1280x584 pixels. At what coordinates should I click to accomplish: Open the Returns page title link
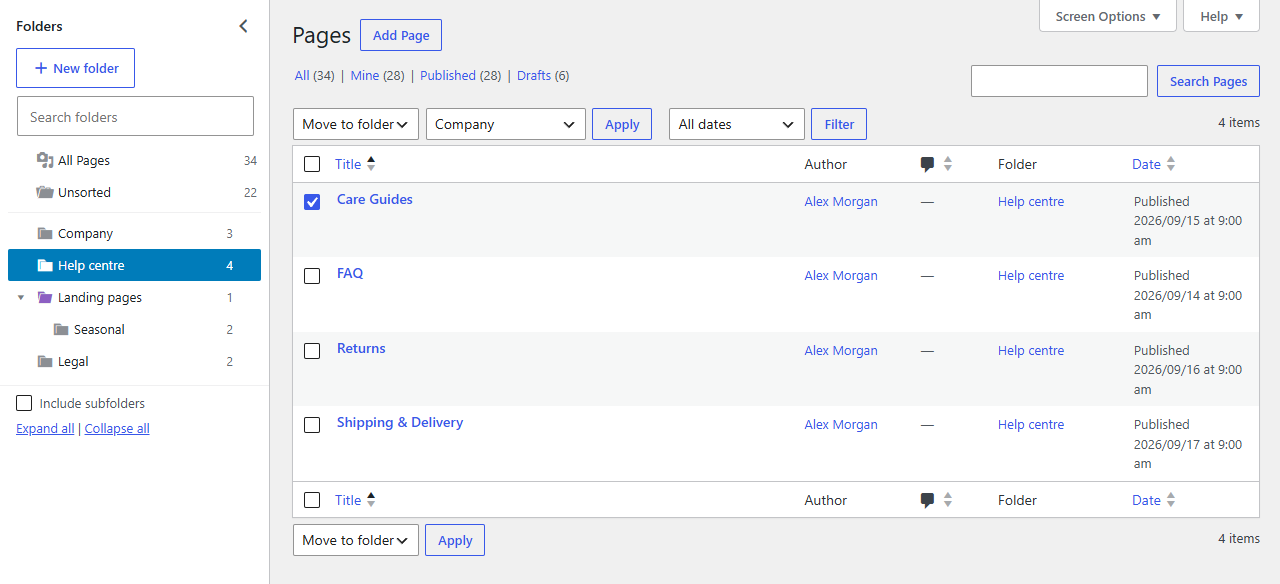coord(361,348)
